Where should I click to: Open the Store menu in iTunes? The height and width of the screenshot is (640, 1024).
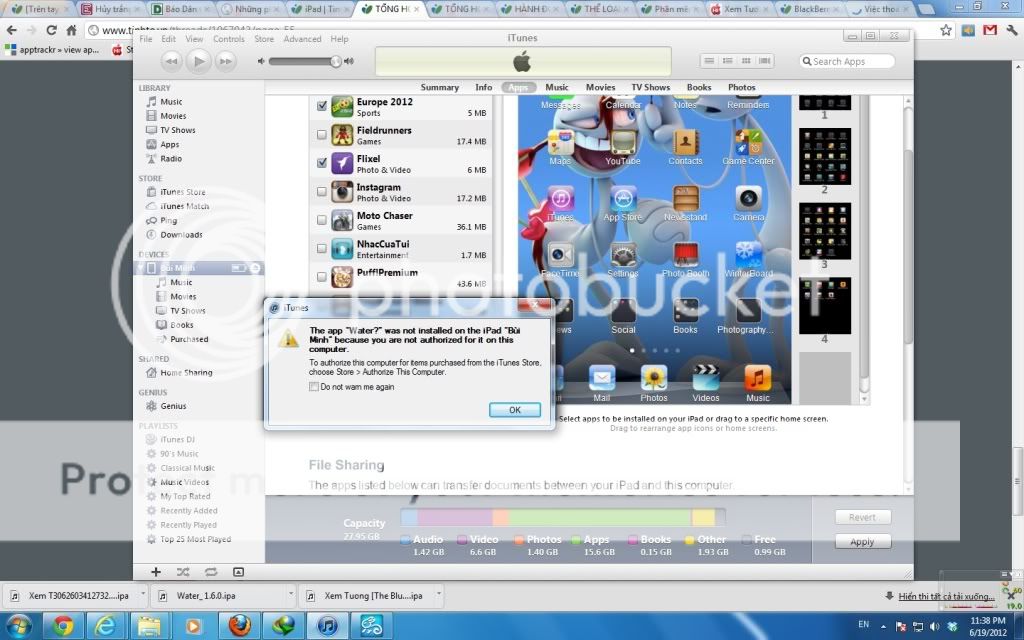264,39
